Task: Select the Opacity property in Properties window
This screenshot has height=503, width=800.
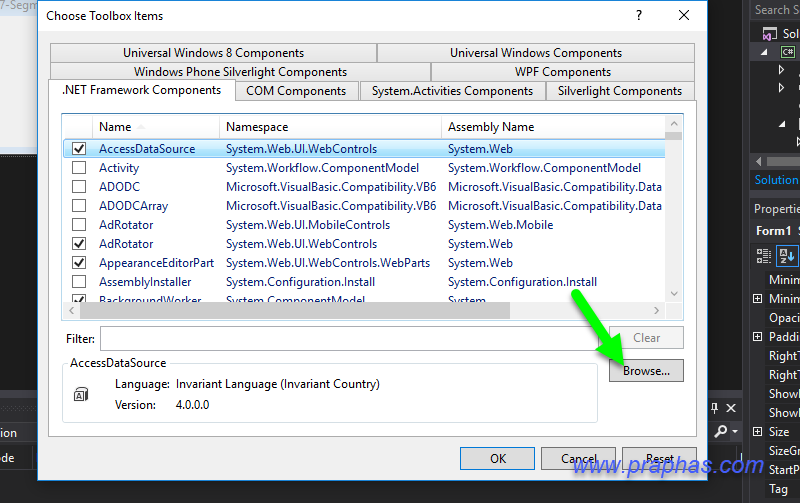Action: pos(784,318)
